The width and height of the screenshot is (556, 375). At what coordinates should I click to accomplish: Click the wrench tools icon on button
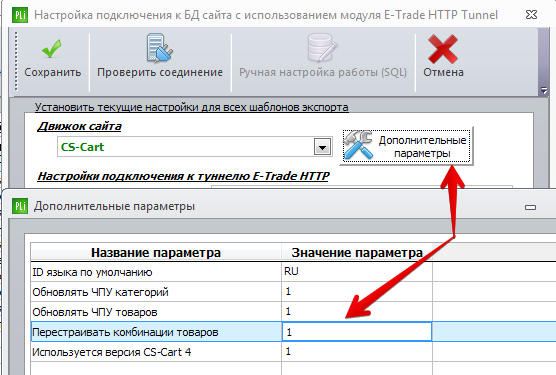(358, 145)
